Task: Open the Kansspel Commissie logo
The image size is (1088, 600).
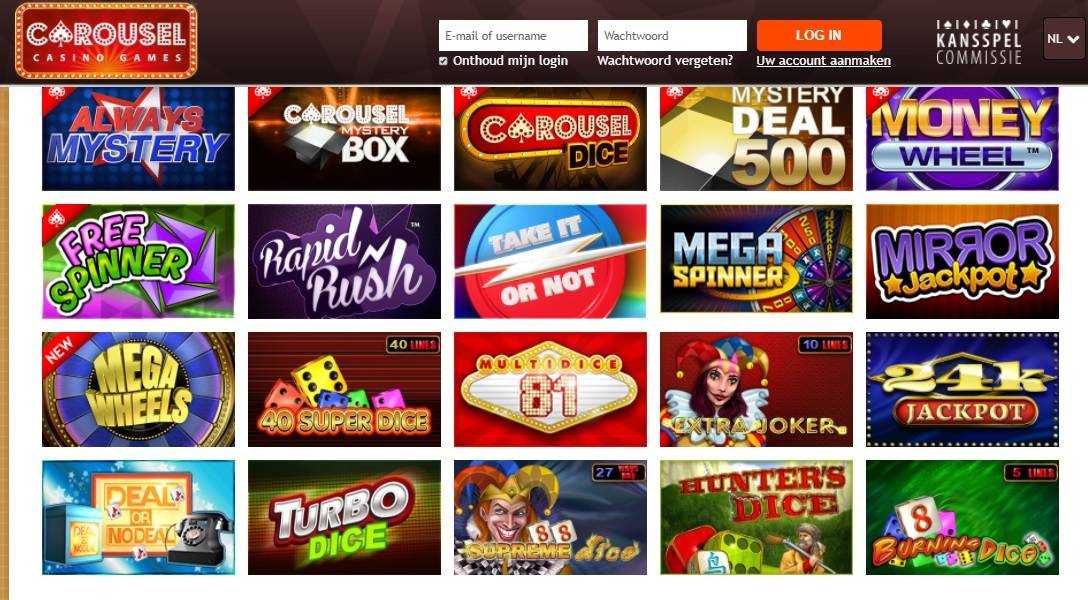Action: [x=978, y=42]
